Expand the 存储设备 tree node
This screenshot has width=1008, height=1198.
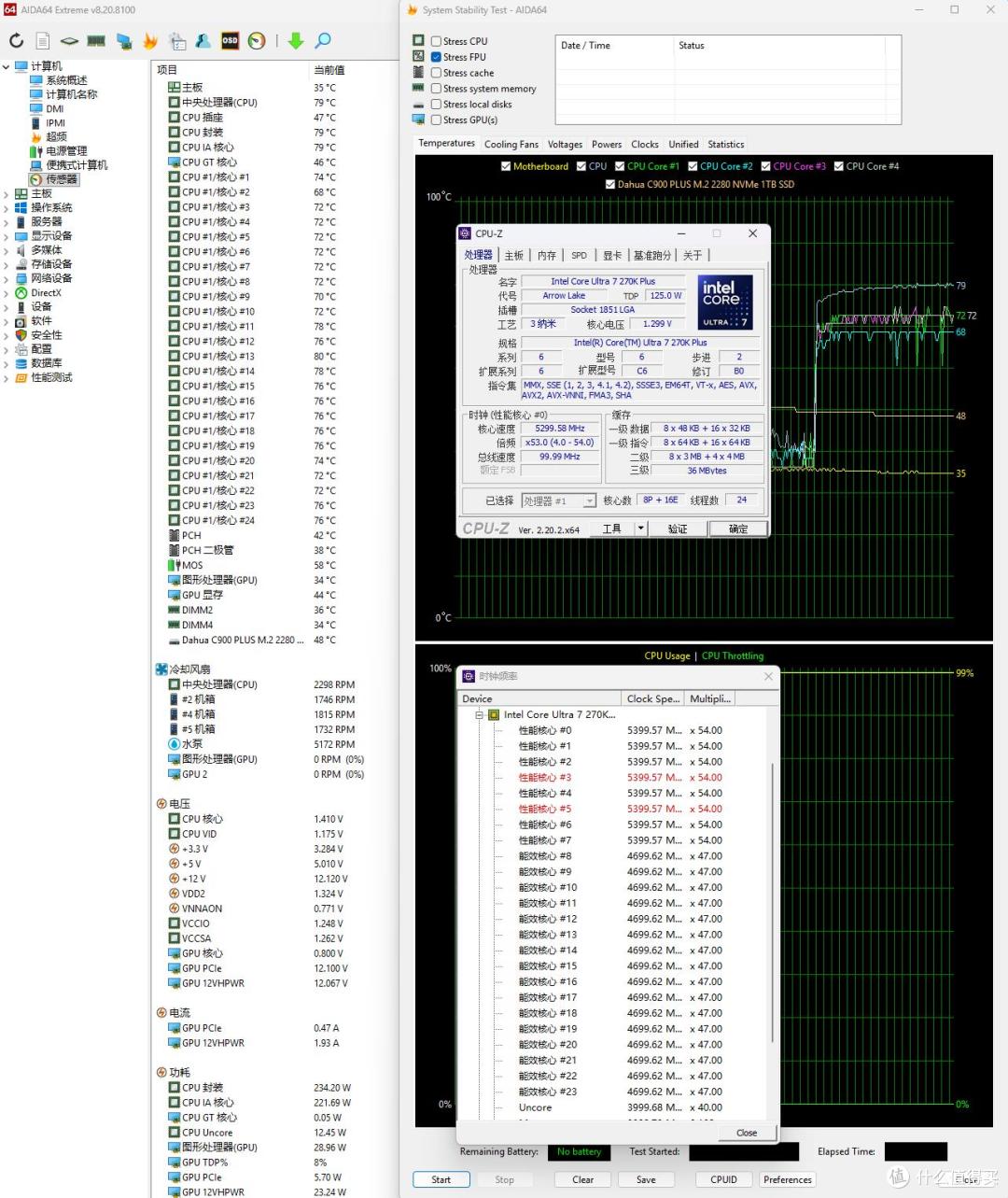click(x=7, y=264)
